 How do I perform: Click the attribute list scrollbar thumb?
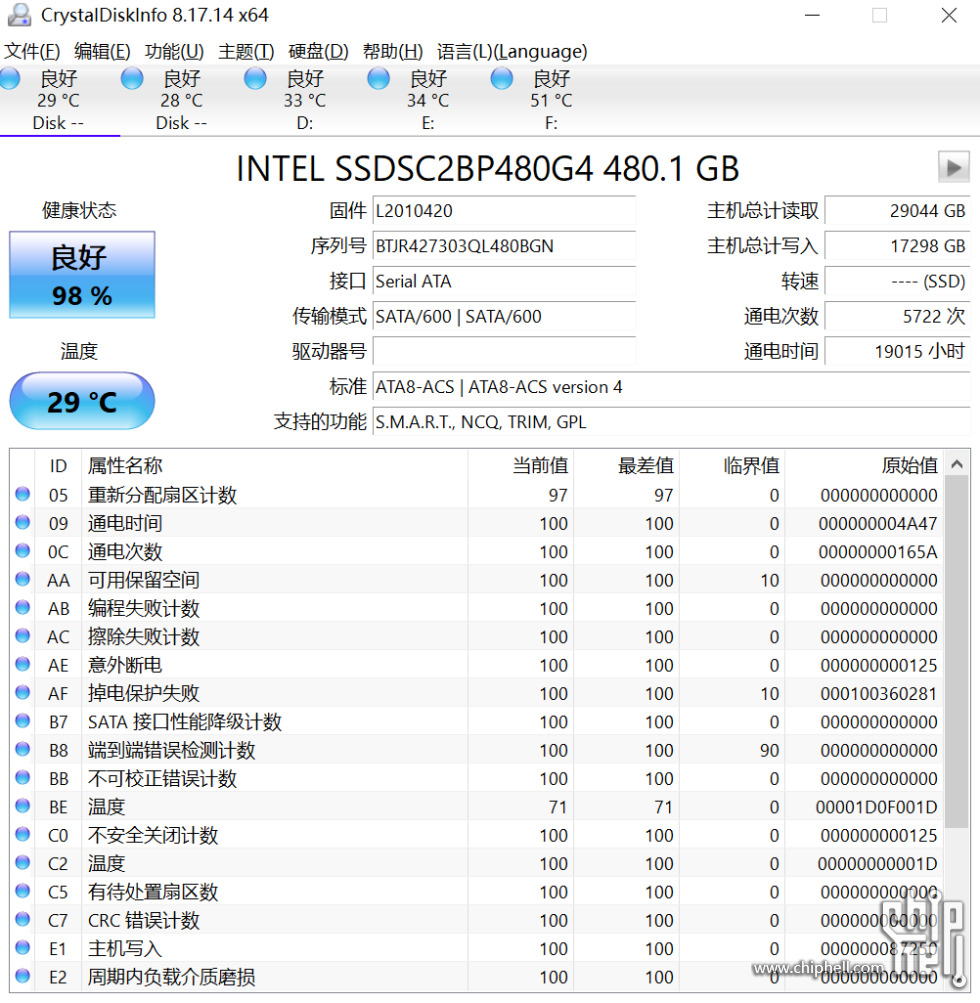tap(957, 652)
